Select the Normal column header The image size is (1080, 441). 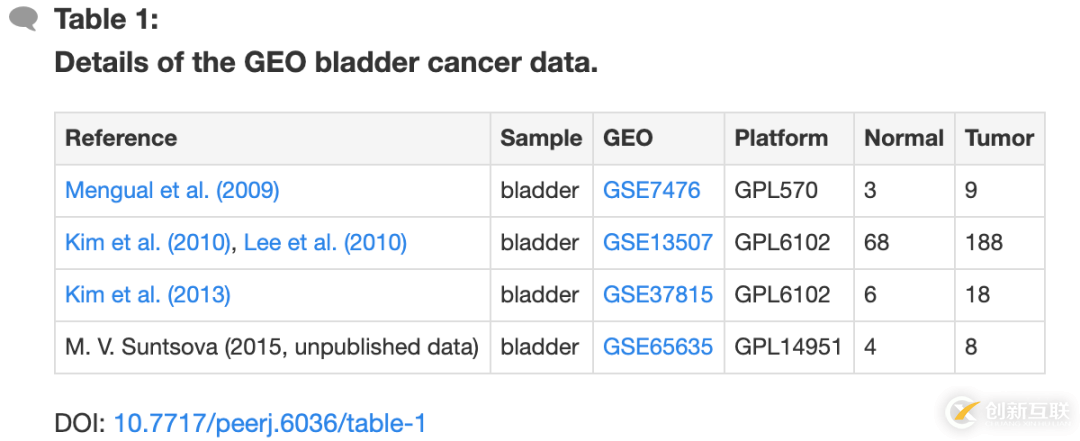[x=904, y=138]
